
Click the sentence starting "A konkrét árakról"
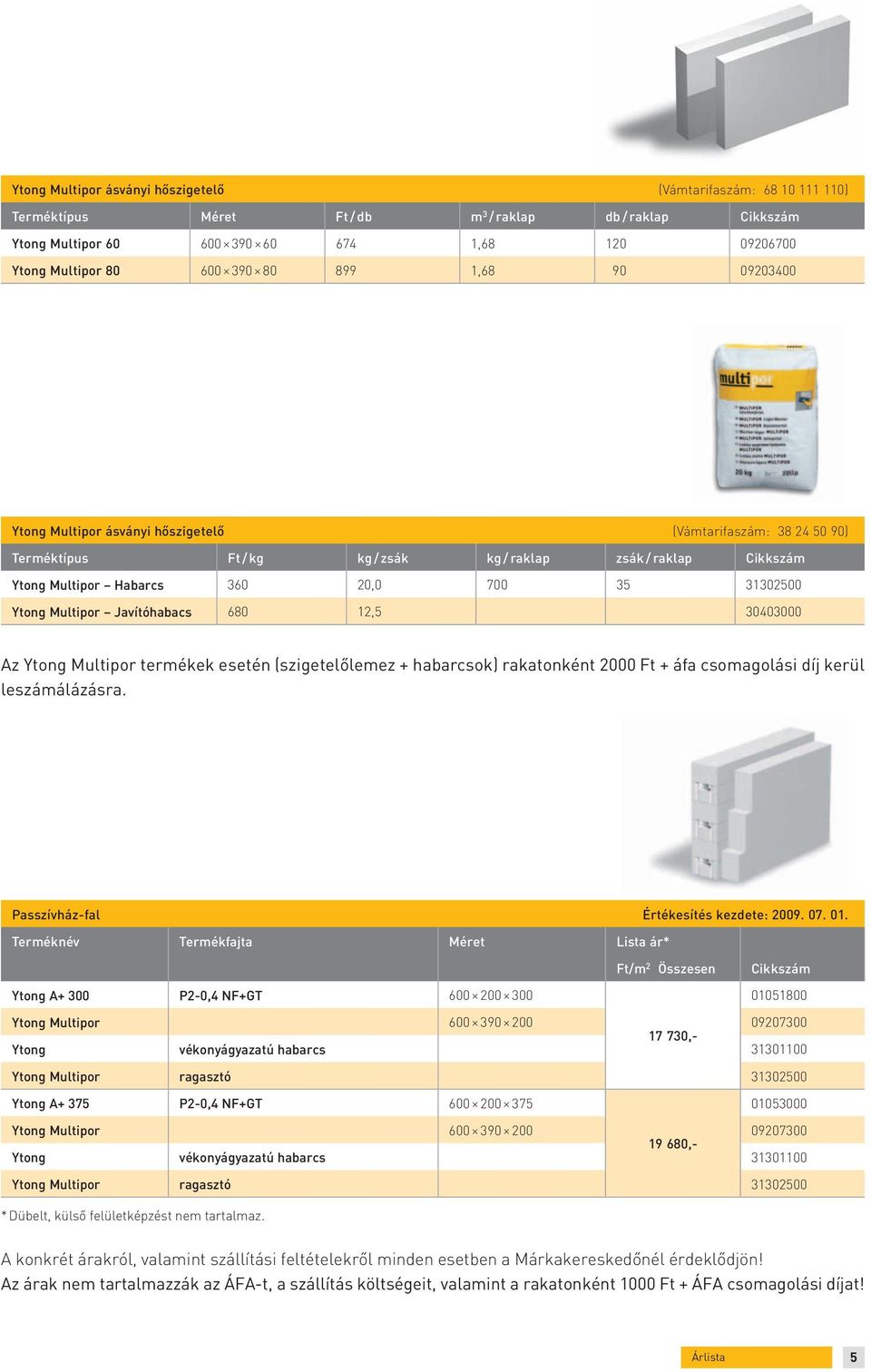(382, 1259)
